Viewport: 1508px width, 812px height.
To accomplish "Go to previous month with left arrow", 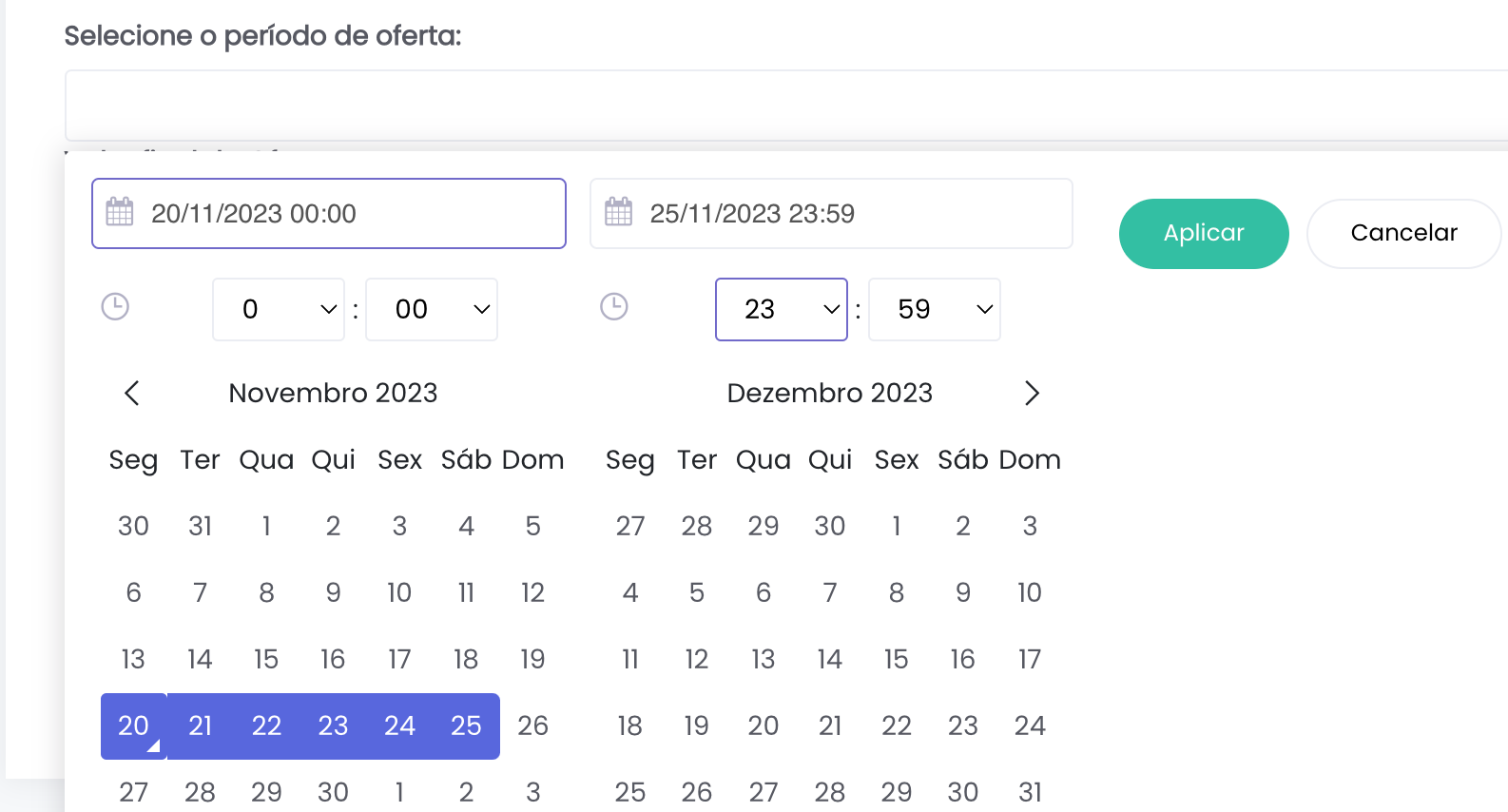I will tap(132, 393).
